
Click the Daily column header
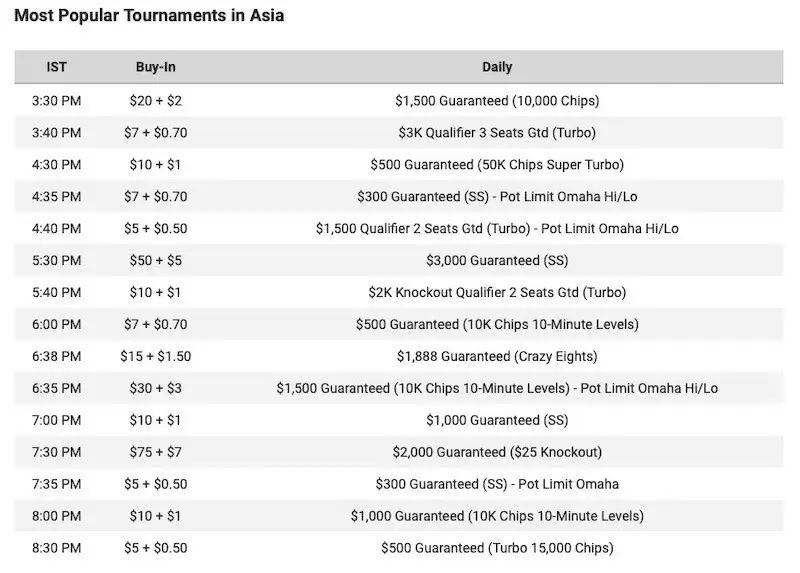coord(497,67)
